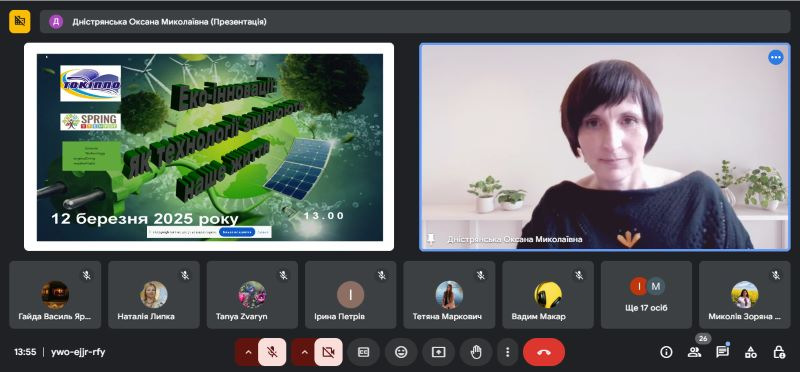The image size is (800, 372).
Task: Click meeting code ywo-ejjr-rfy
Action: tap(78, 352)
